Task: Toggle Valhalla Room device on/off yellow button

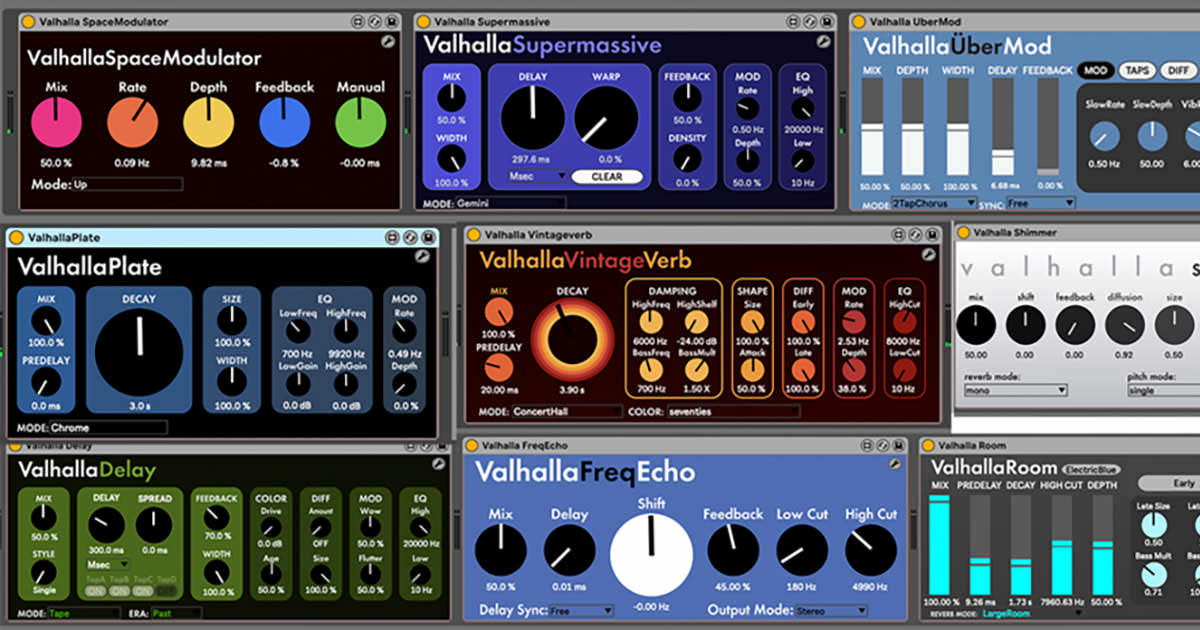Action: point(928,445)
